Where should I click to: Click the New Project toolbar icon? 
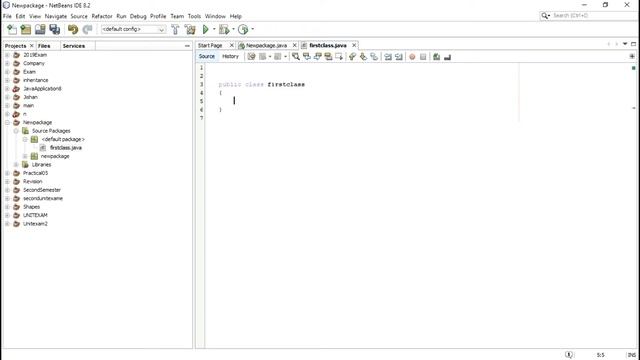pyautogui.click(x=26, y=29)
